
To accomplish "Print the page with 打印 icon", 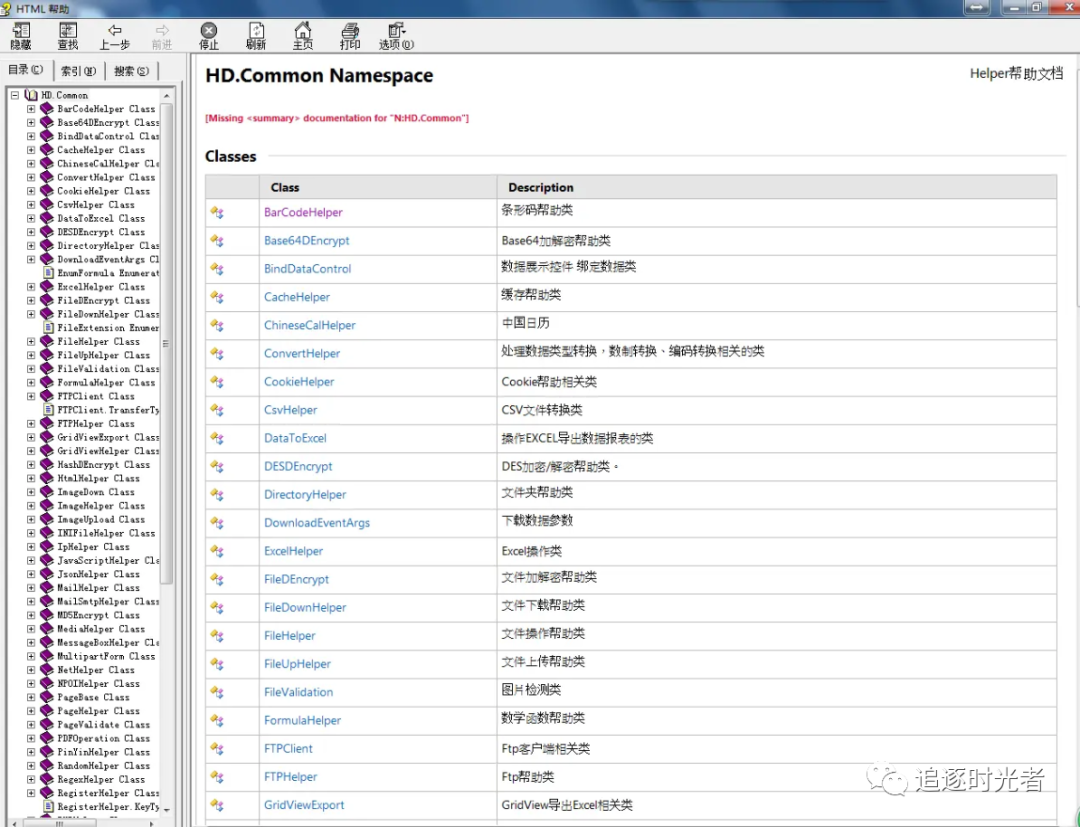I will pos(350,30).
